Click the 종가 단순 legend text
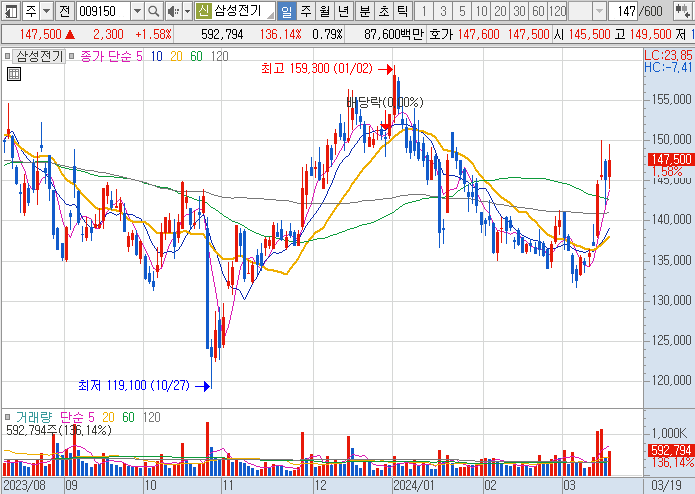The image size is (695, 494). (106, 56)
